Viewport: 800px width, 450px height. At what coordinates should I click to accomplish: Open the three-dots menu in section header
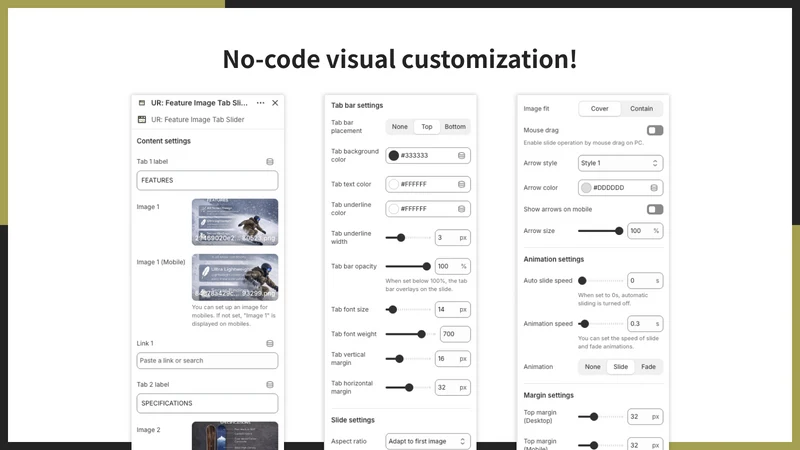coord(260,103)
